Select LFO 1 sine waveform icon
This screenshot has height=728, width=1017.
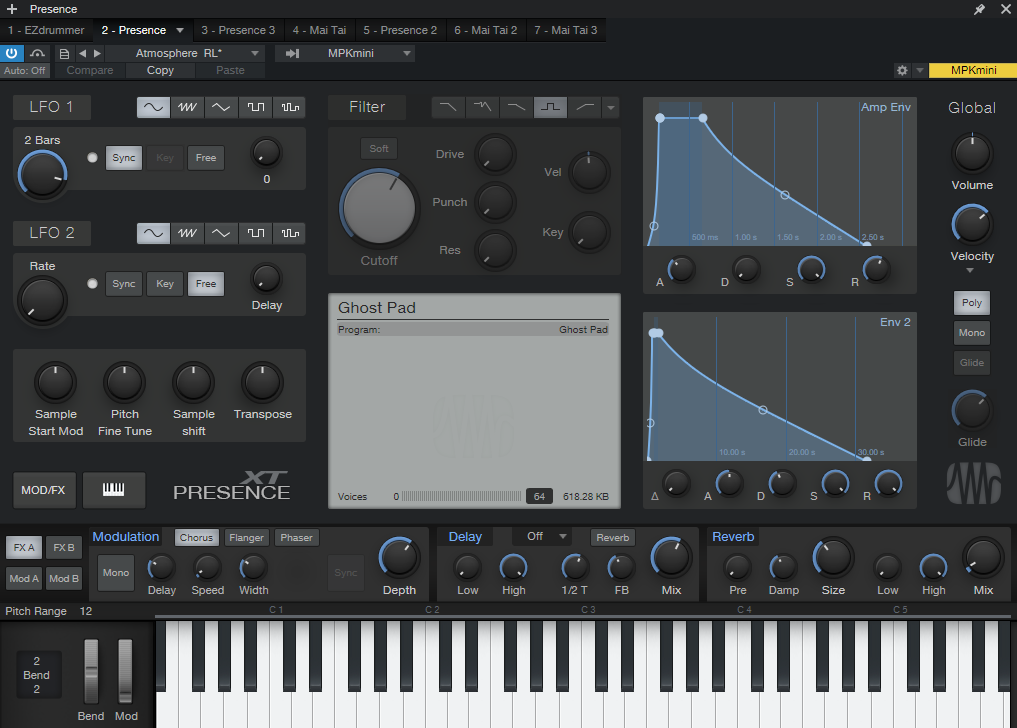tap(153, 107)
